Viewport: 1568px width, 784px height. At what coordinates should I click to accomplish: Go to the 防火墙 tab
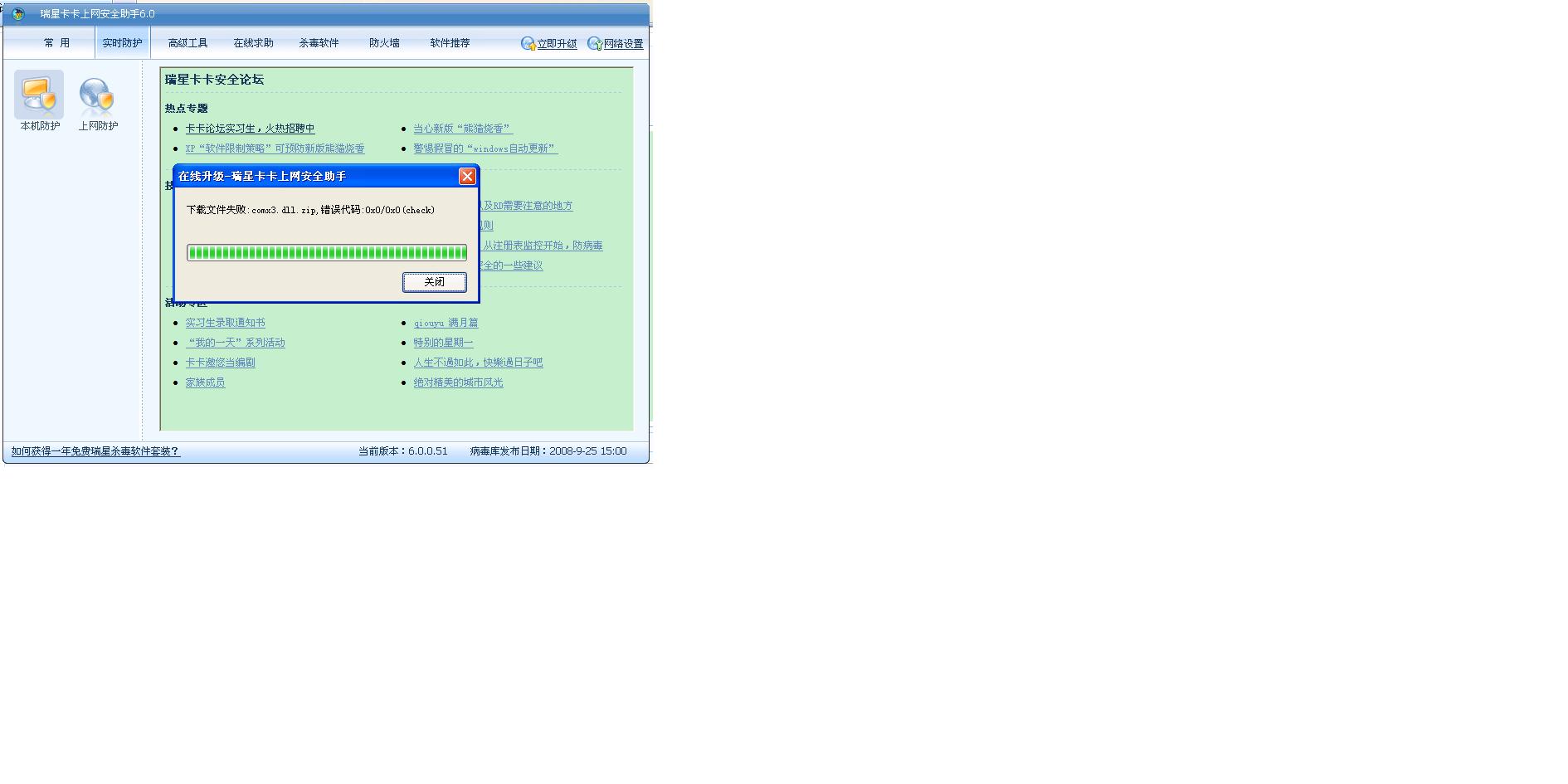384,43
